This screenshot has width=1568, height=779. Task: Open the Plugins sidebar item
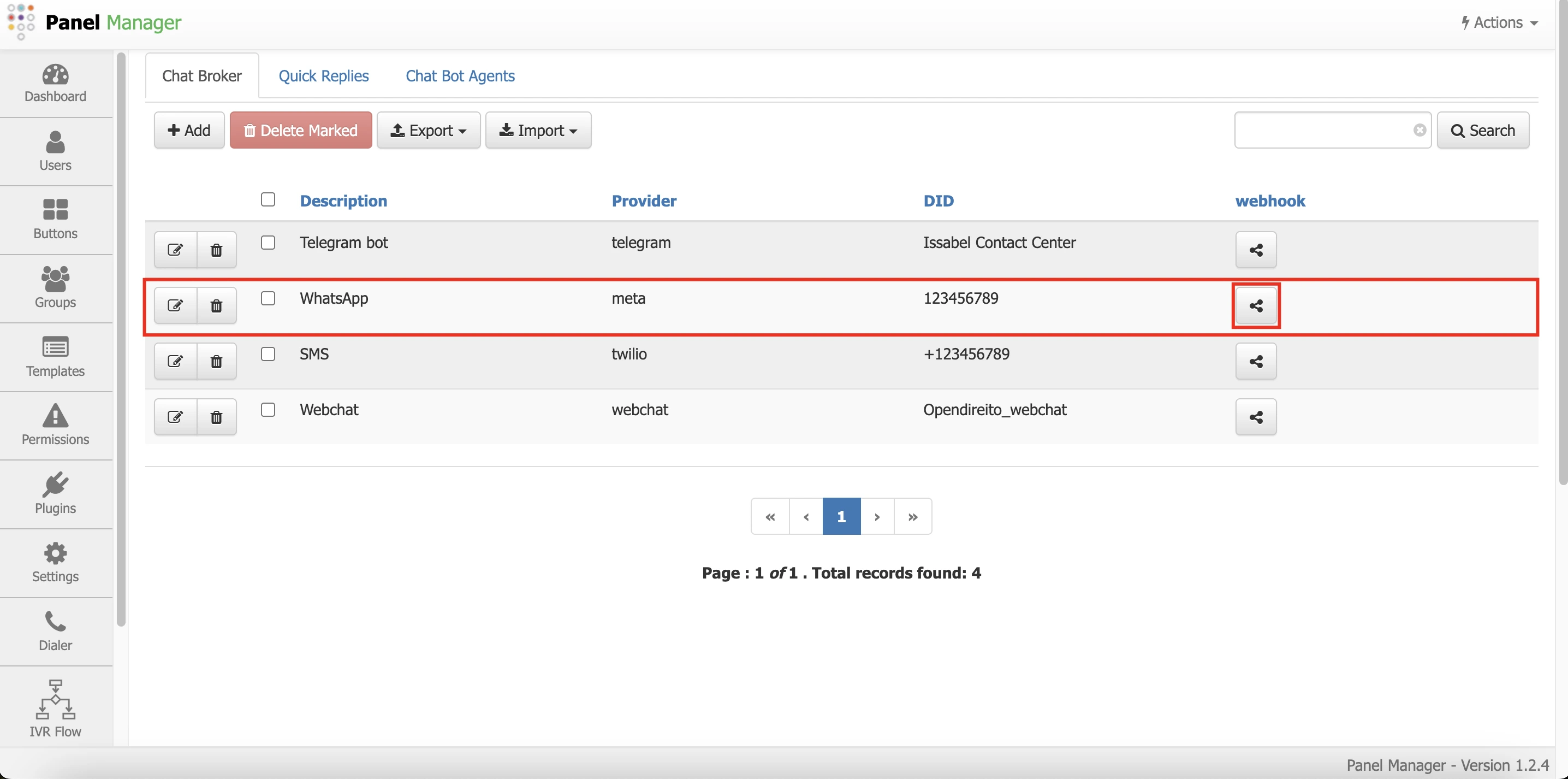click(55, 494)
